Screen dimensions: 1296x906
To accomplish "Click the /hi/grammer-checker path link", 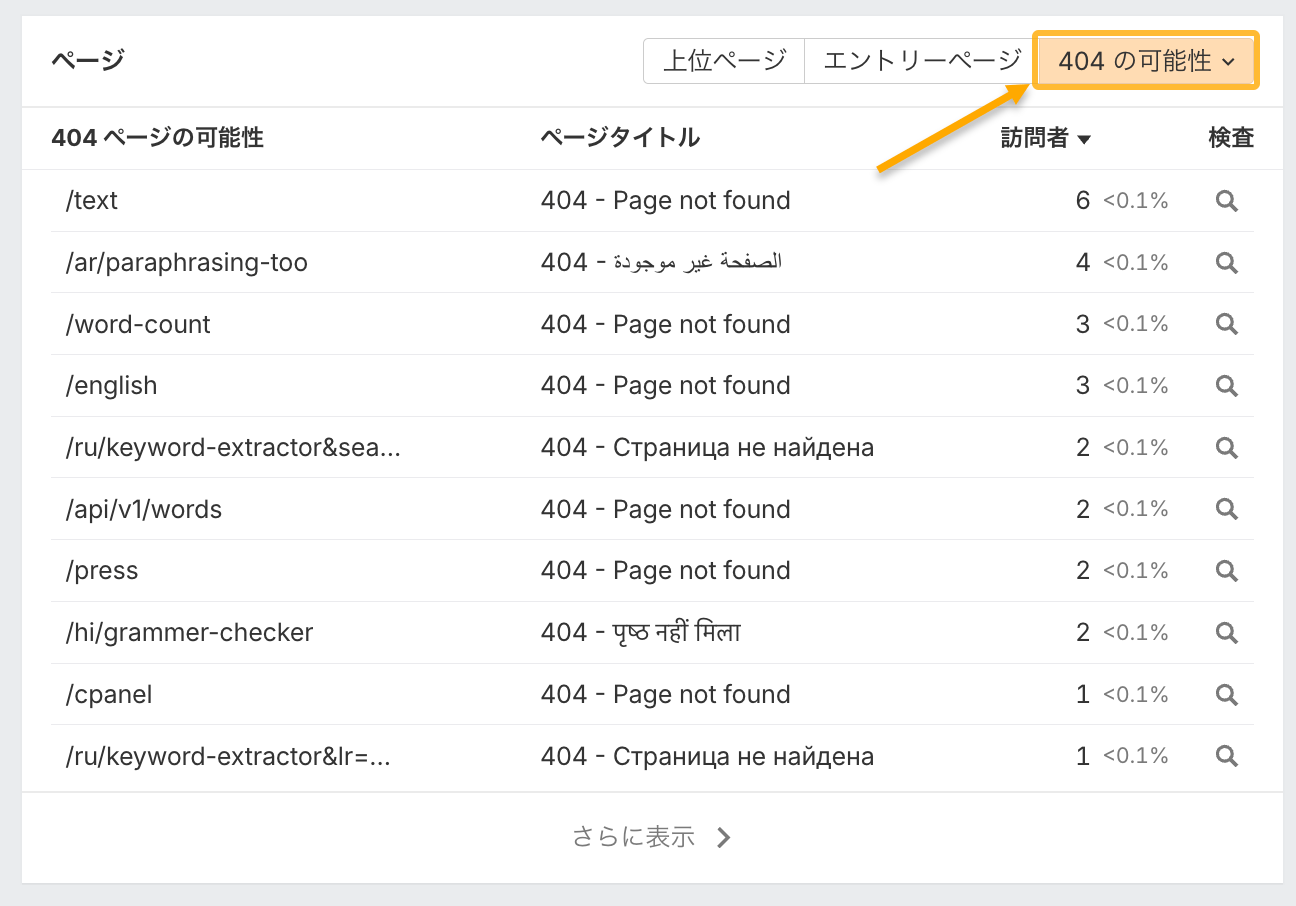I will 189,633.
